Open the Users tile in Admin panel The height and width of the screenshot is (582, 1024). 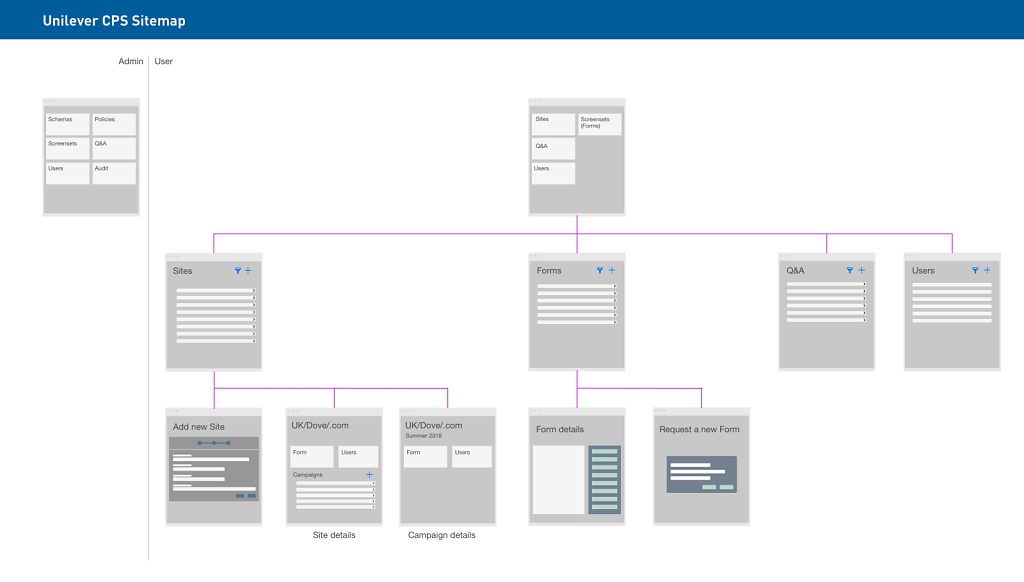tap(67, 173)
